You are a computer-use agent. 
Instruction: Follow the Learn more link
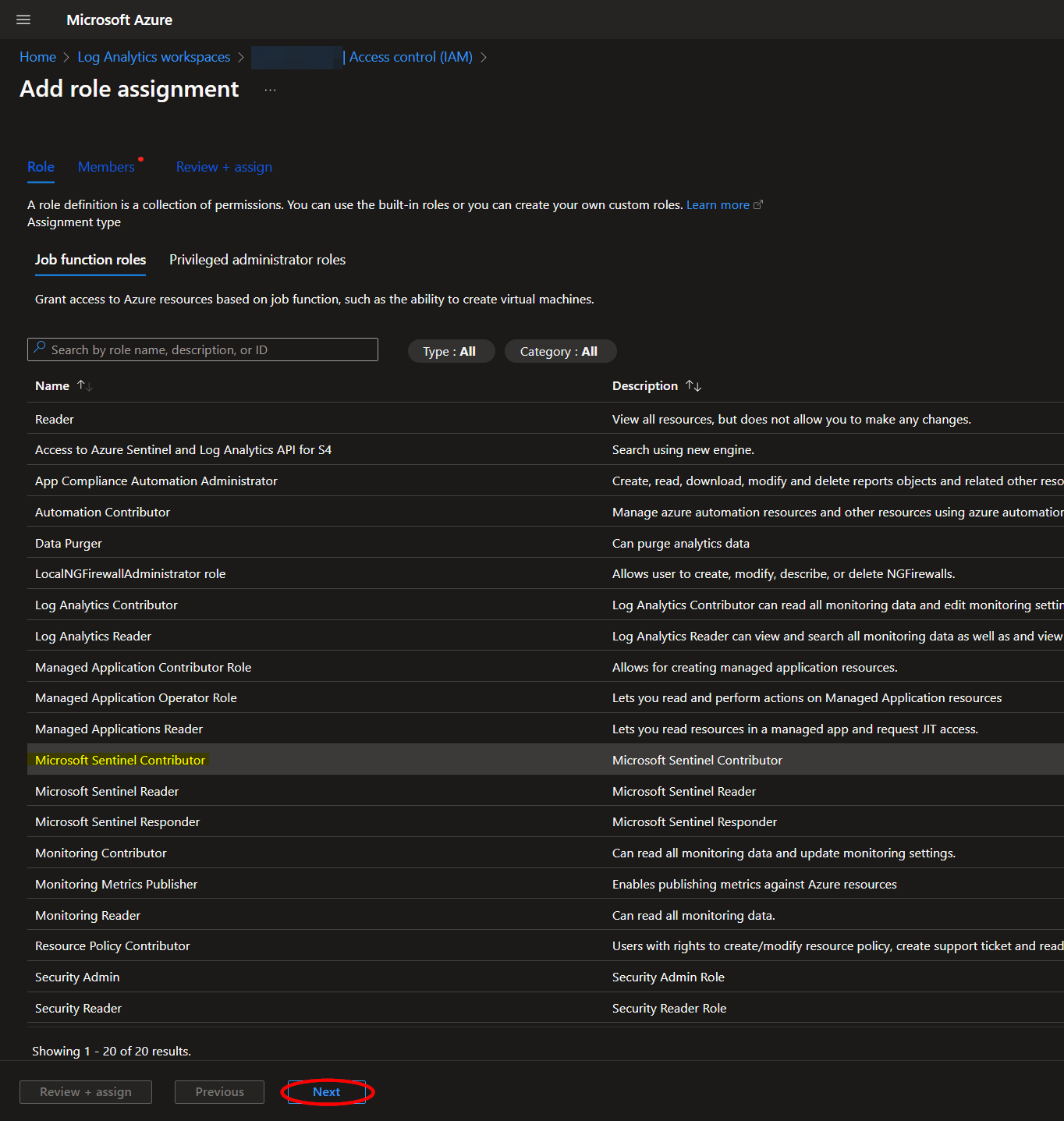coord(718,204)
